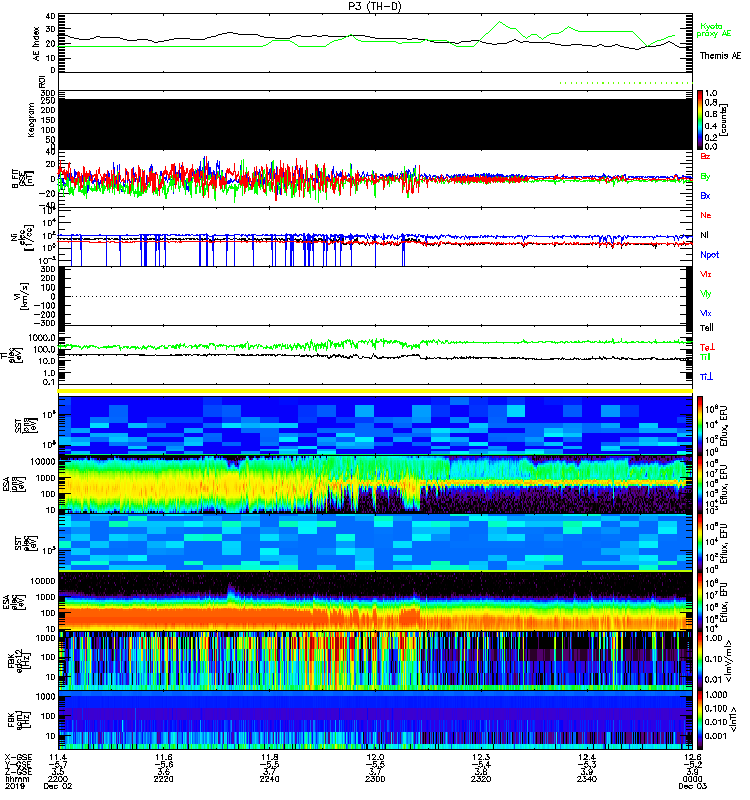Click the "2200" time axis label

(x=58, y=779)
